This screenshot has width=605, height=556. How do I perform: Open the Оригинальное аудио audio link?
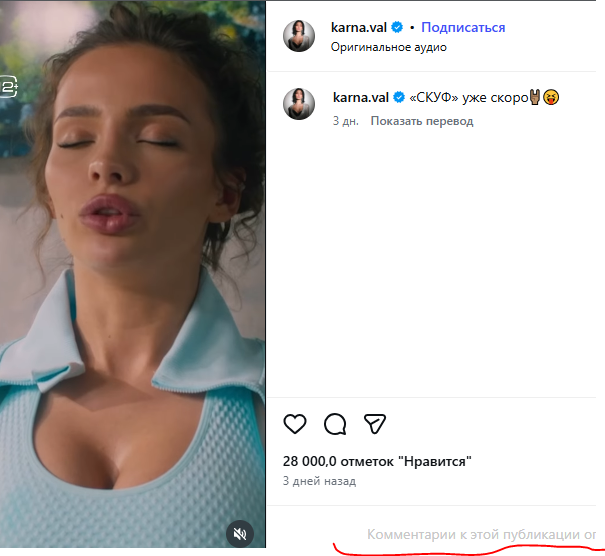(x=388, y=47)
